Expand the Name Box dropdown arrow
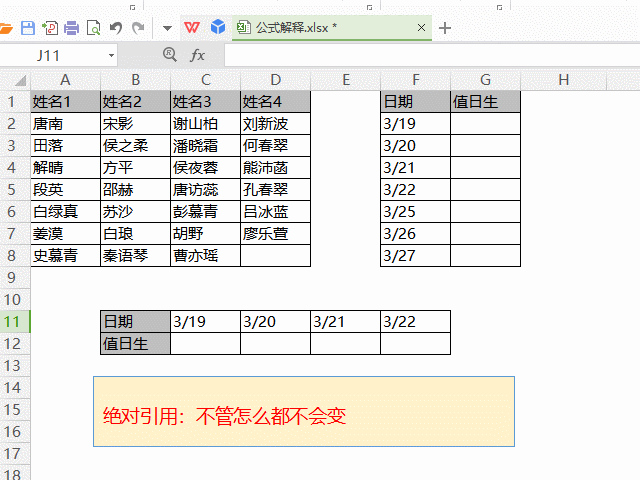Viewport: 640px width, 480px height. pos(111,56)
